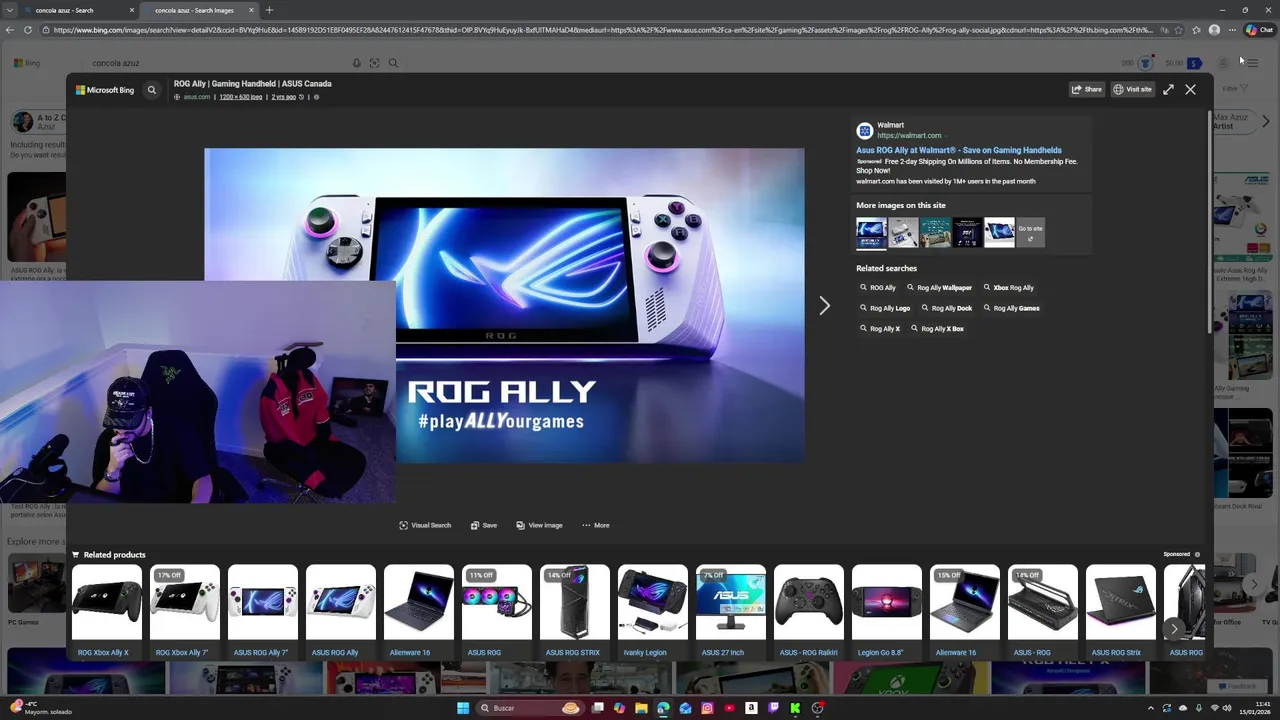Screen dimensions: 1280x720
Task: Click the Sponsored info icon
Action: click(x=1197, y=554)
